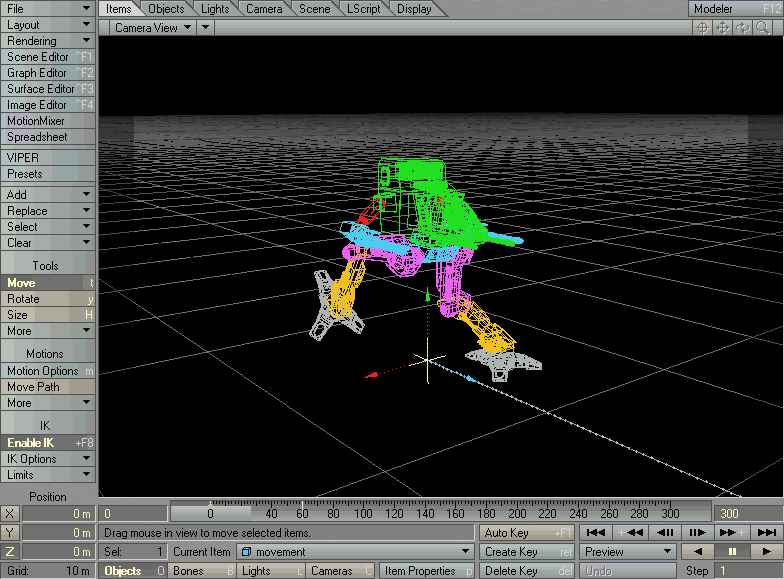The height and width of the screenshot is (579, 784).
Task: Open the Graph Editor
Action: click(48, 72)
